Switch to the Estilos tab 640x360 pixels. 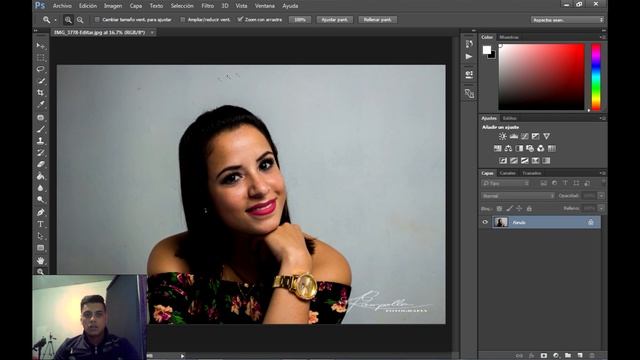point(509,118)
